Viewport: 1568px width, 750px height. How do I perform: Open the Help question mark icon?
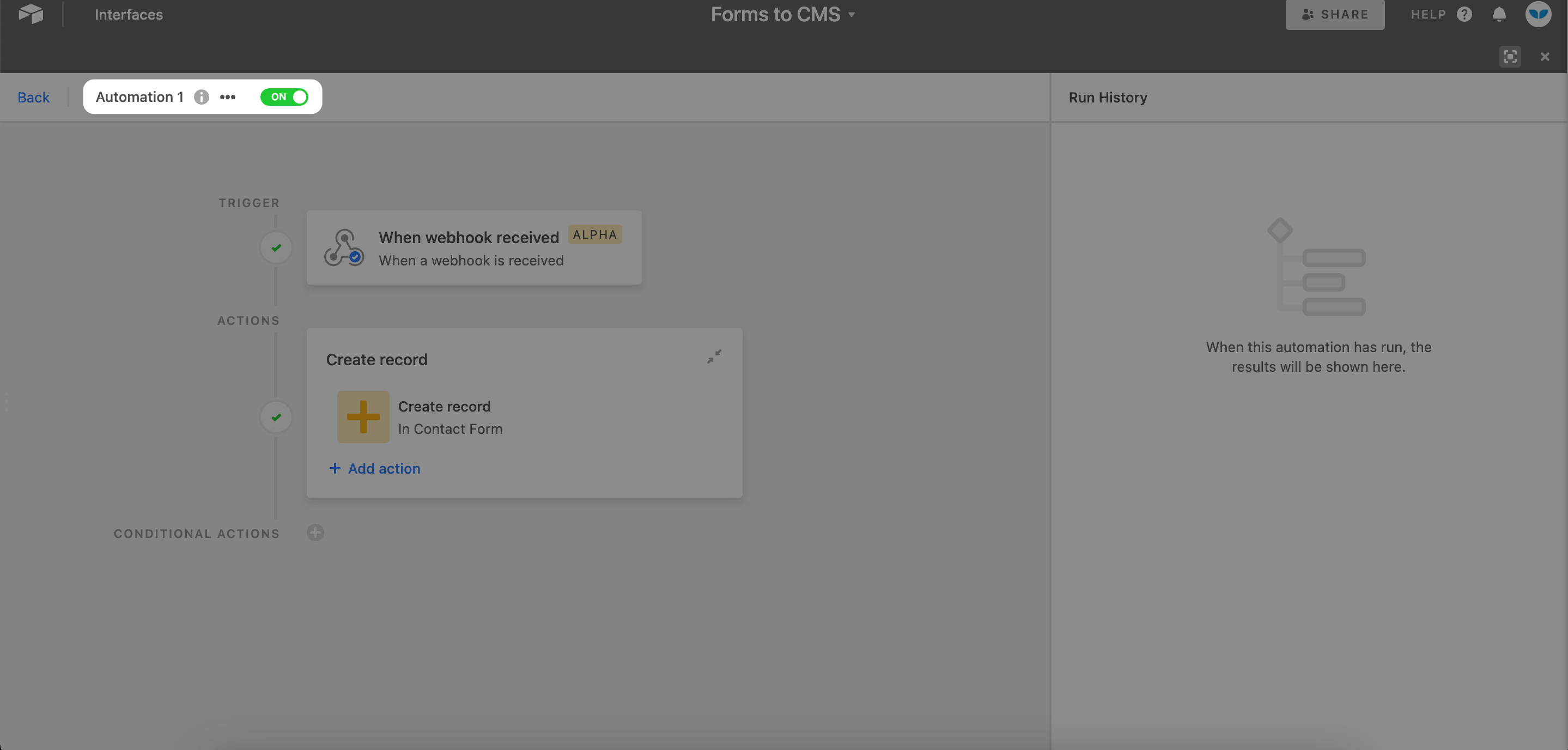point(1464,14)
